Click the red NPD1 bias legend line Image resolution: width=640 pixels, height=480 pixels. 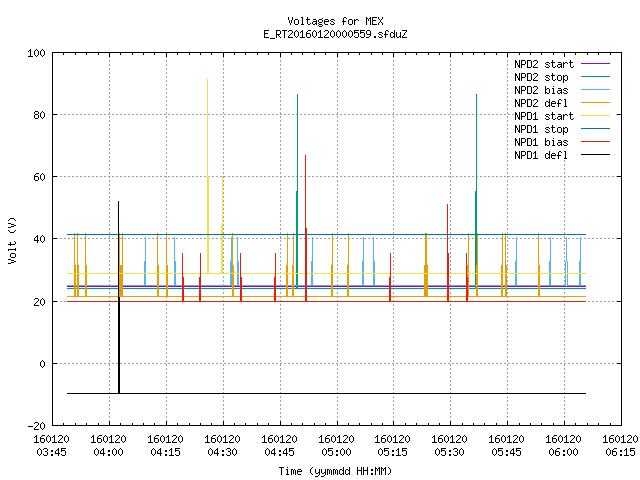(x=595, y=142)
